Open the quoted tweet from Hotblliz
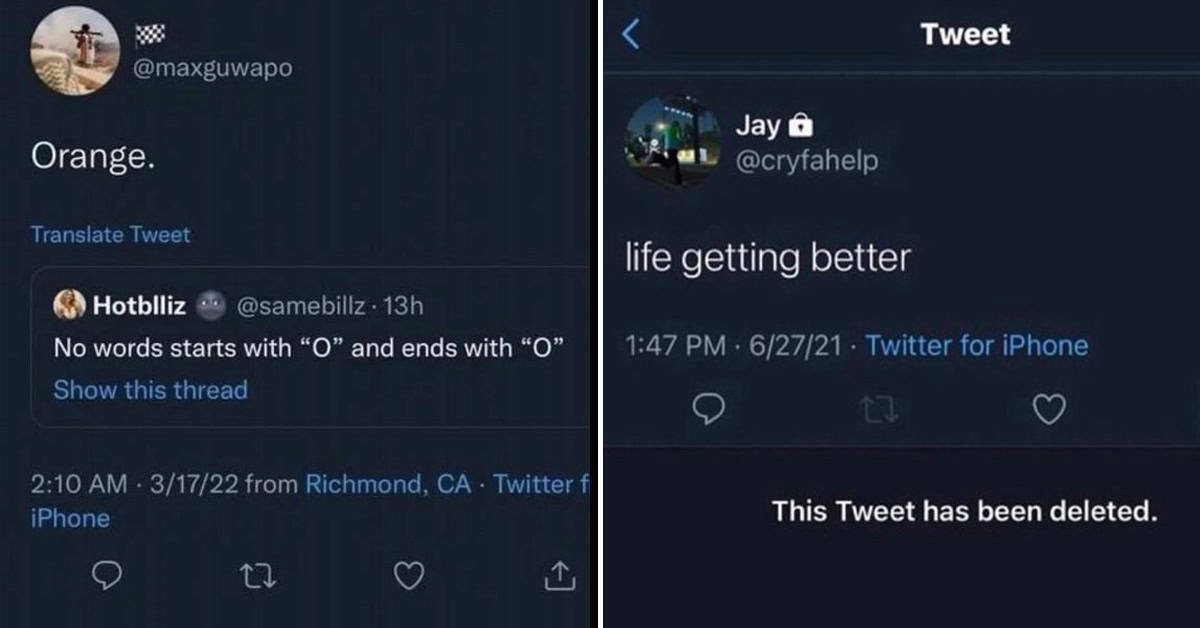The width and height of the screenshot is (1200, 628). 311,347
